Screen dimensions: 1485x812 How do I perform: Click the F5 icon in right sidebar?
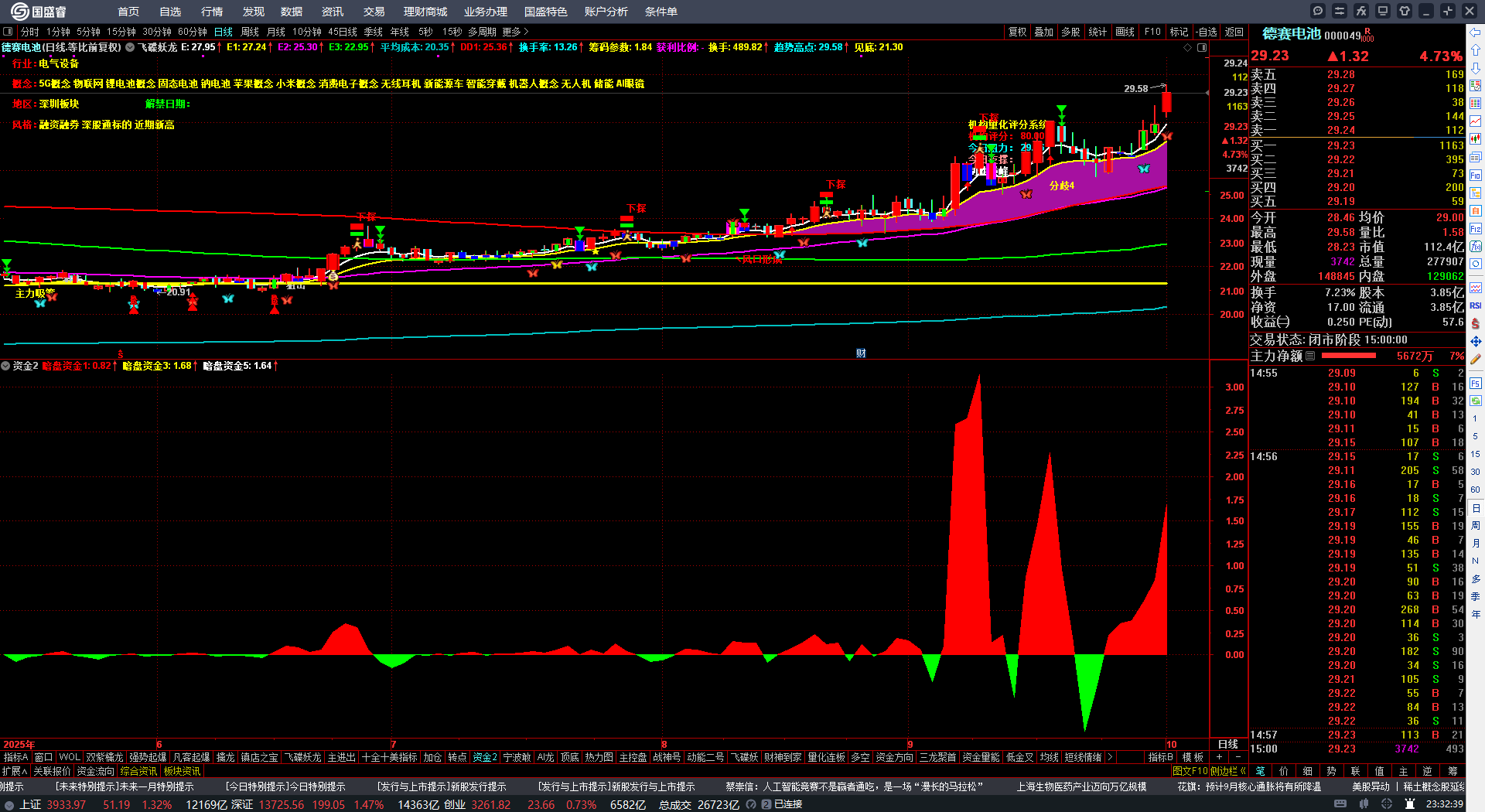[1476, 383]
